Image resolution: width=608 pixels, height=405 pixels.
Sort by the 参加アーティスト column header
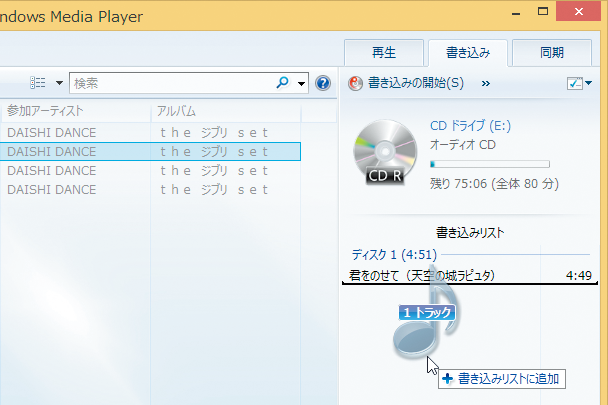coord(75,111)
